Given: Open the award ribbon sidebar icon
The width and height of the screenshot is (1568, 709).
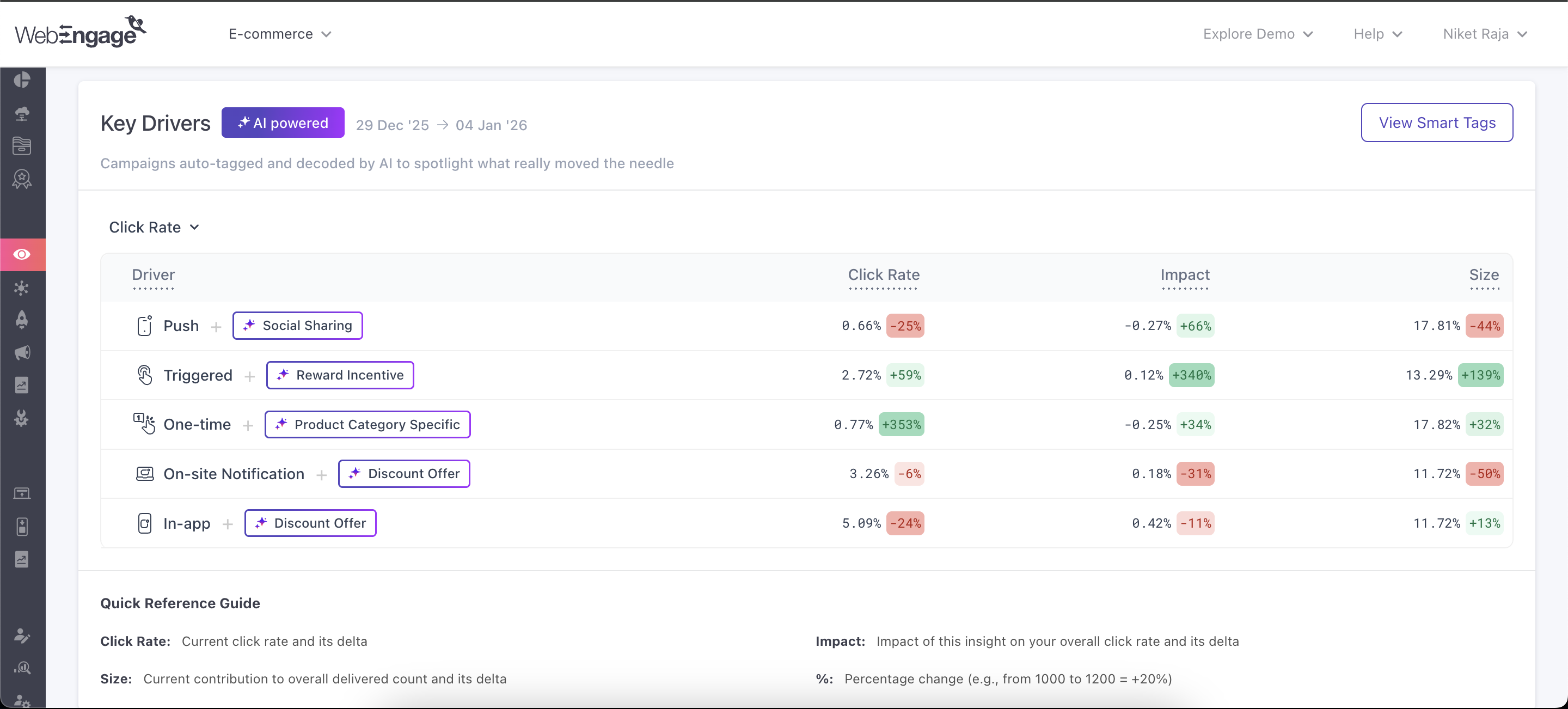Looking at the screenshot, I should [x=22, y=179].
